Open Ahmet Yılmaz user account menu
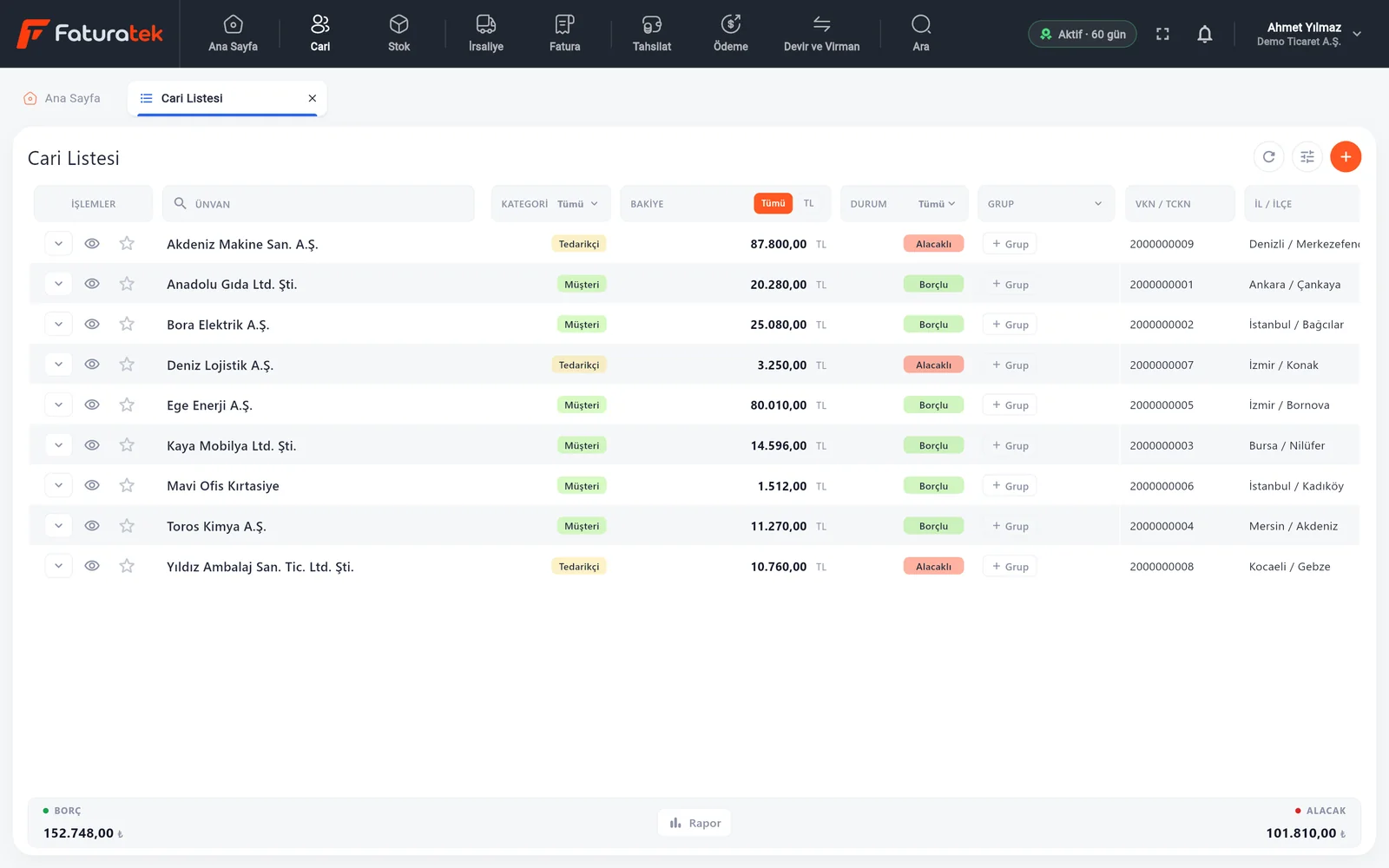This screenshot has width=1389, height=868. pos(1307,34)
